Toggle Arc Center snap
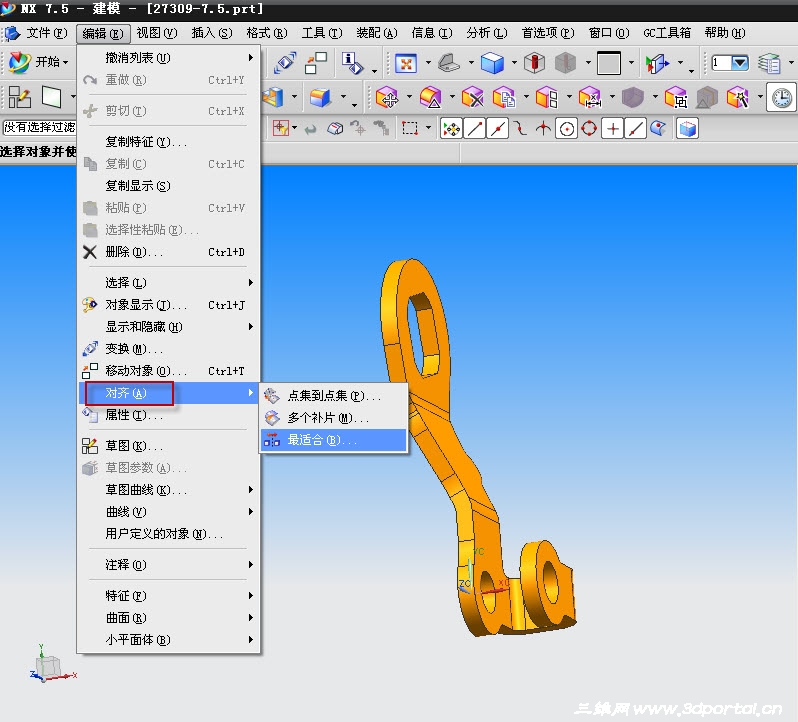This screenshot has height=722, width=798. pos(566,128)
